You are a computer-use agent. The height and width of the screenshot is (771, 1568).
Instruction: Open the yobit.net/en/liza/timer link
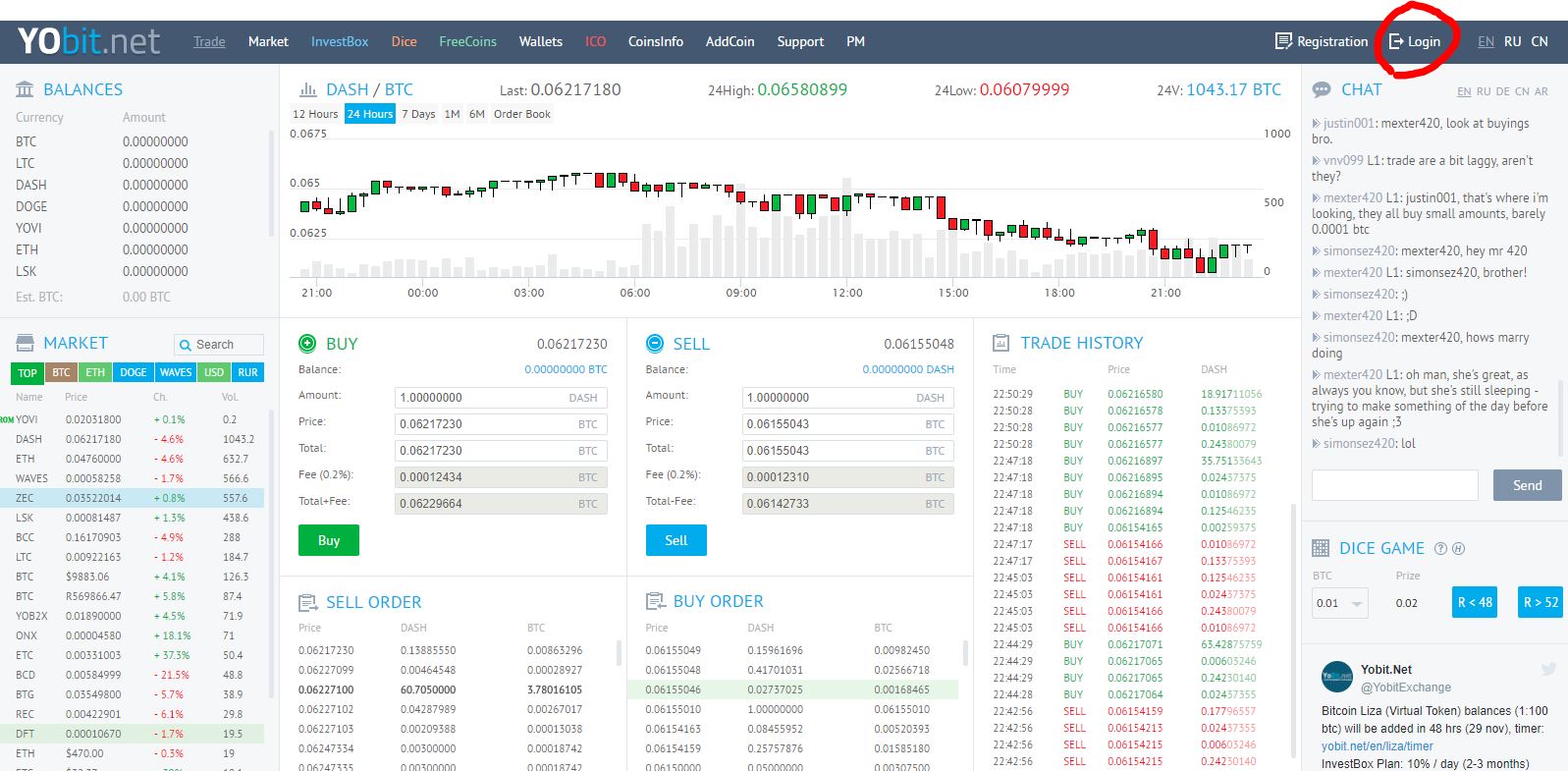pos(1378,746)
